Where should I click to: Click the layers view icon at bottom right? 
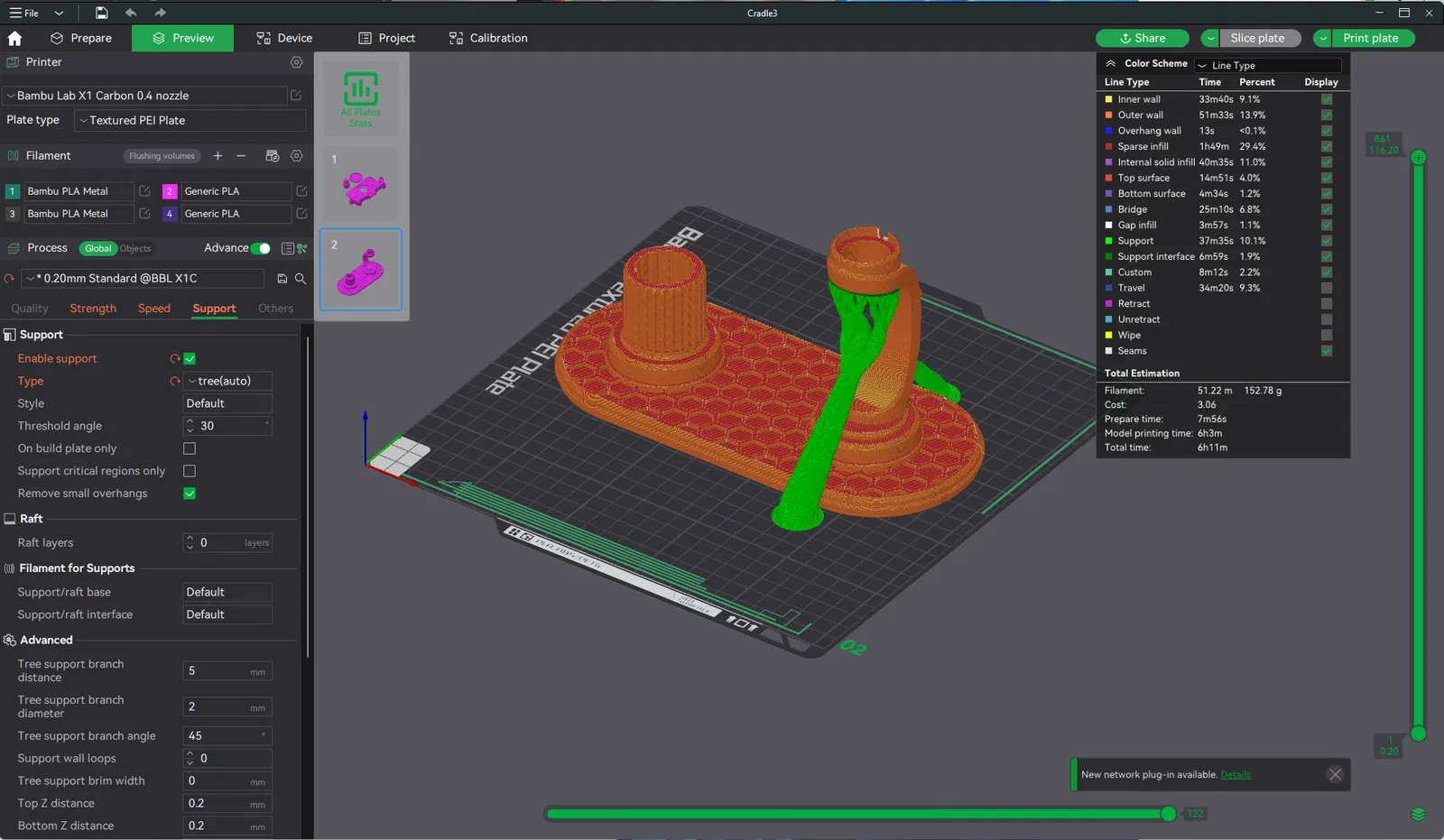pos(1418,815)
